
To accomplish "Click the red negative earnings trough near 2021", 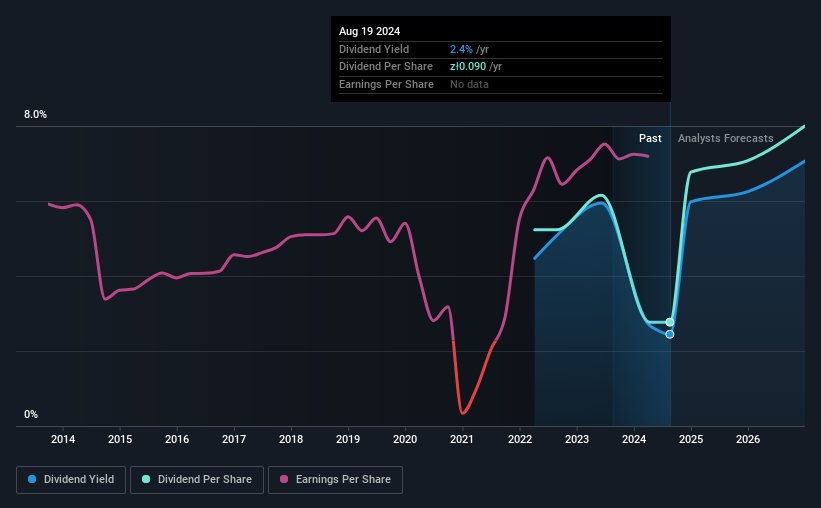I will 463,412.
